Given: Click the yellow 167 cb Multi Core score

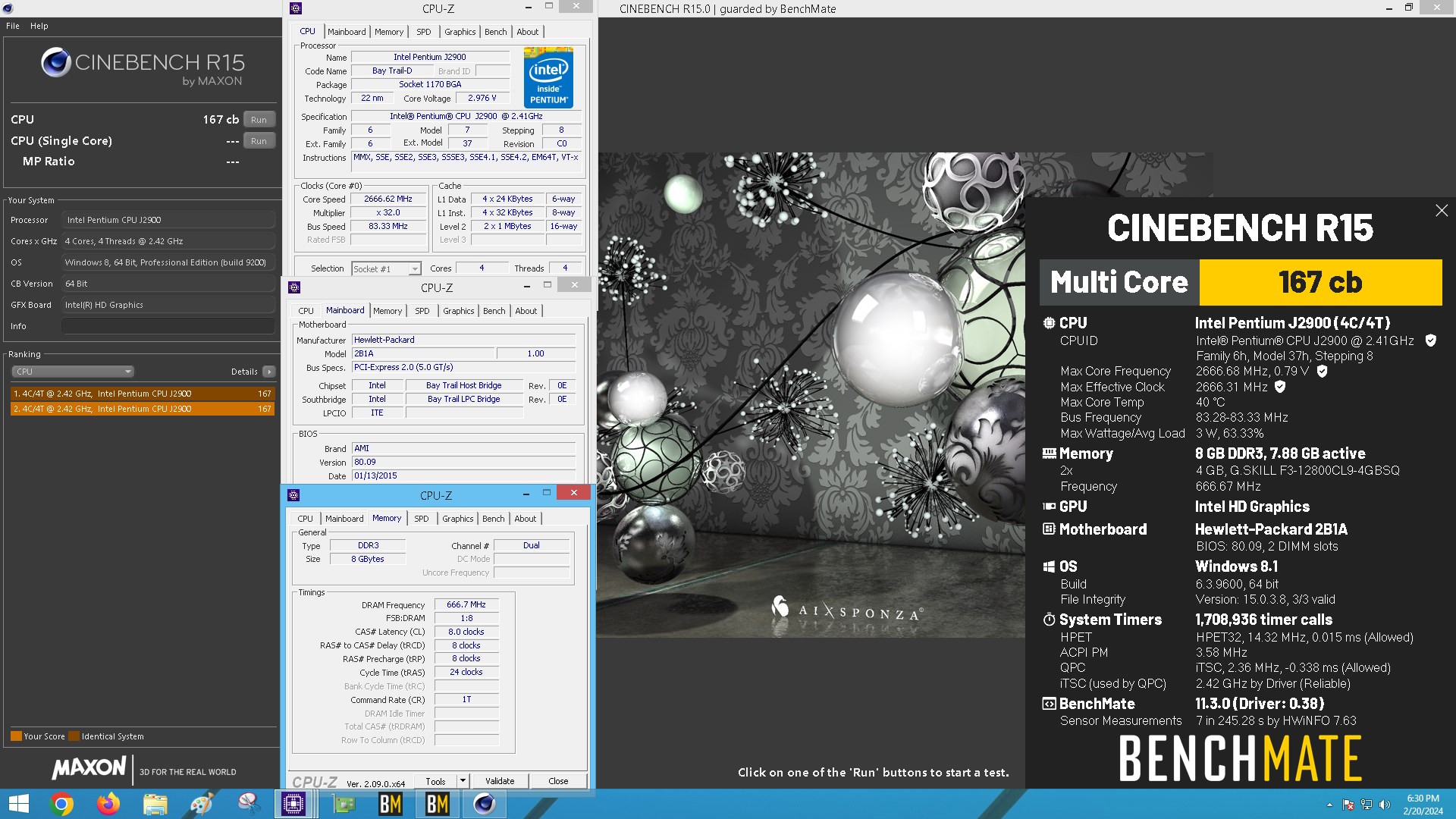Looking at the screenshot, I should click(x=1320, y=282).
